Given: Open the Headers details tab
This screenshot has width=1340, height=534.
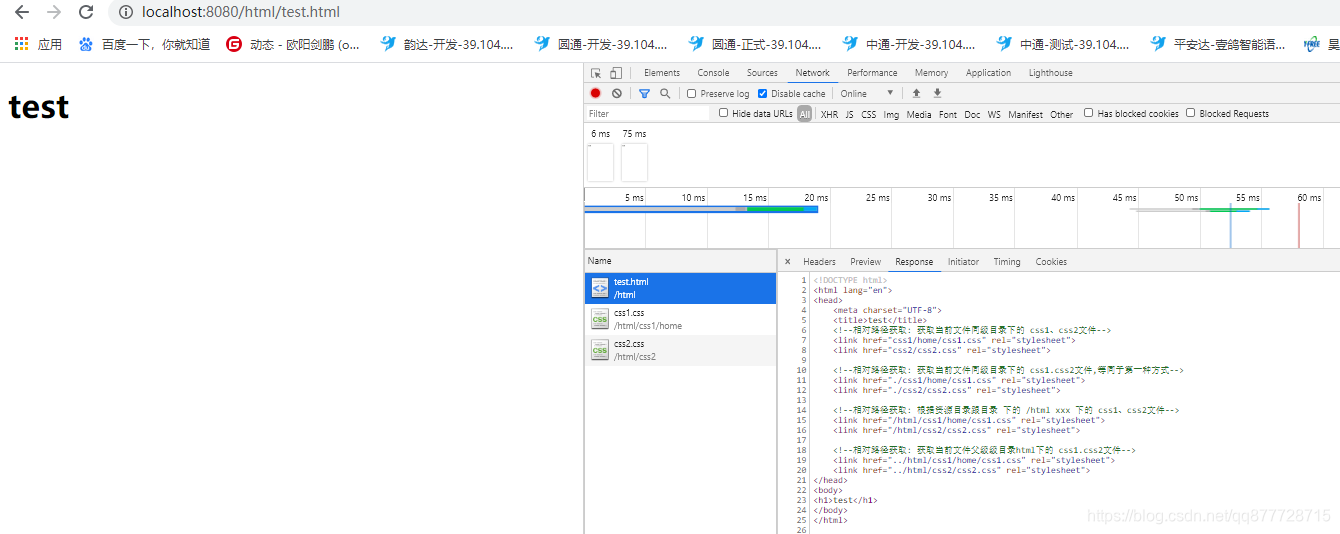Looking at the screenshot, I should pos(819,262).
